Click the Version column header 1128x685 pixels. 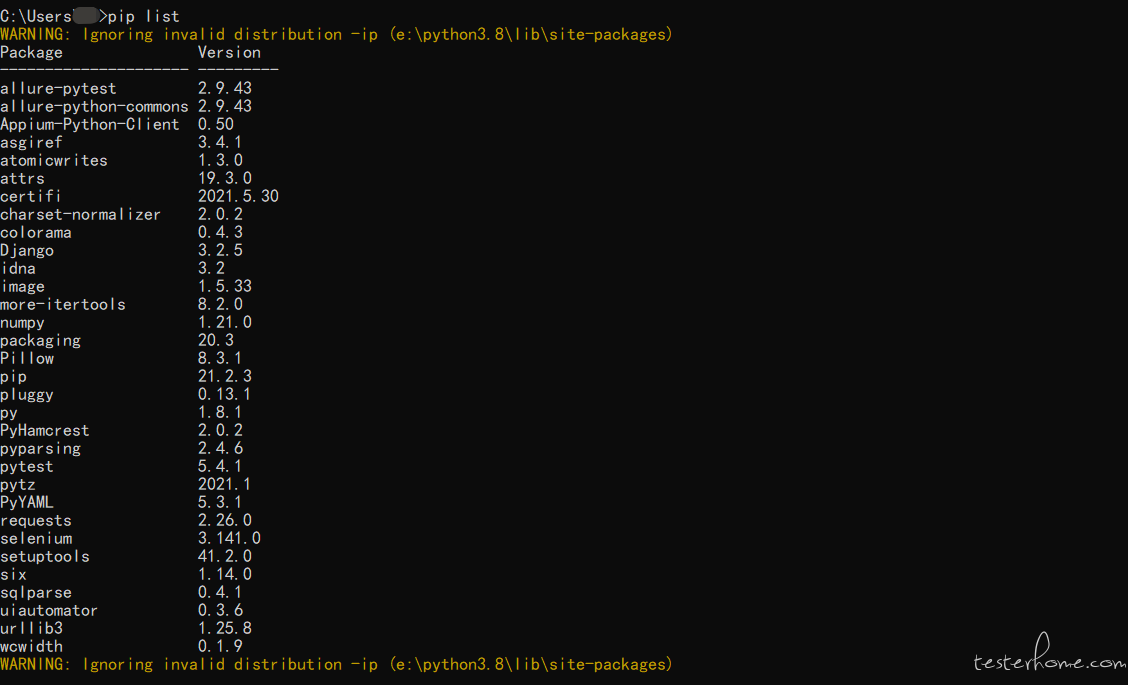(x=229, y=53)
